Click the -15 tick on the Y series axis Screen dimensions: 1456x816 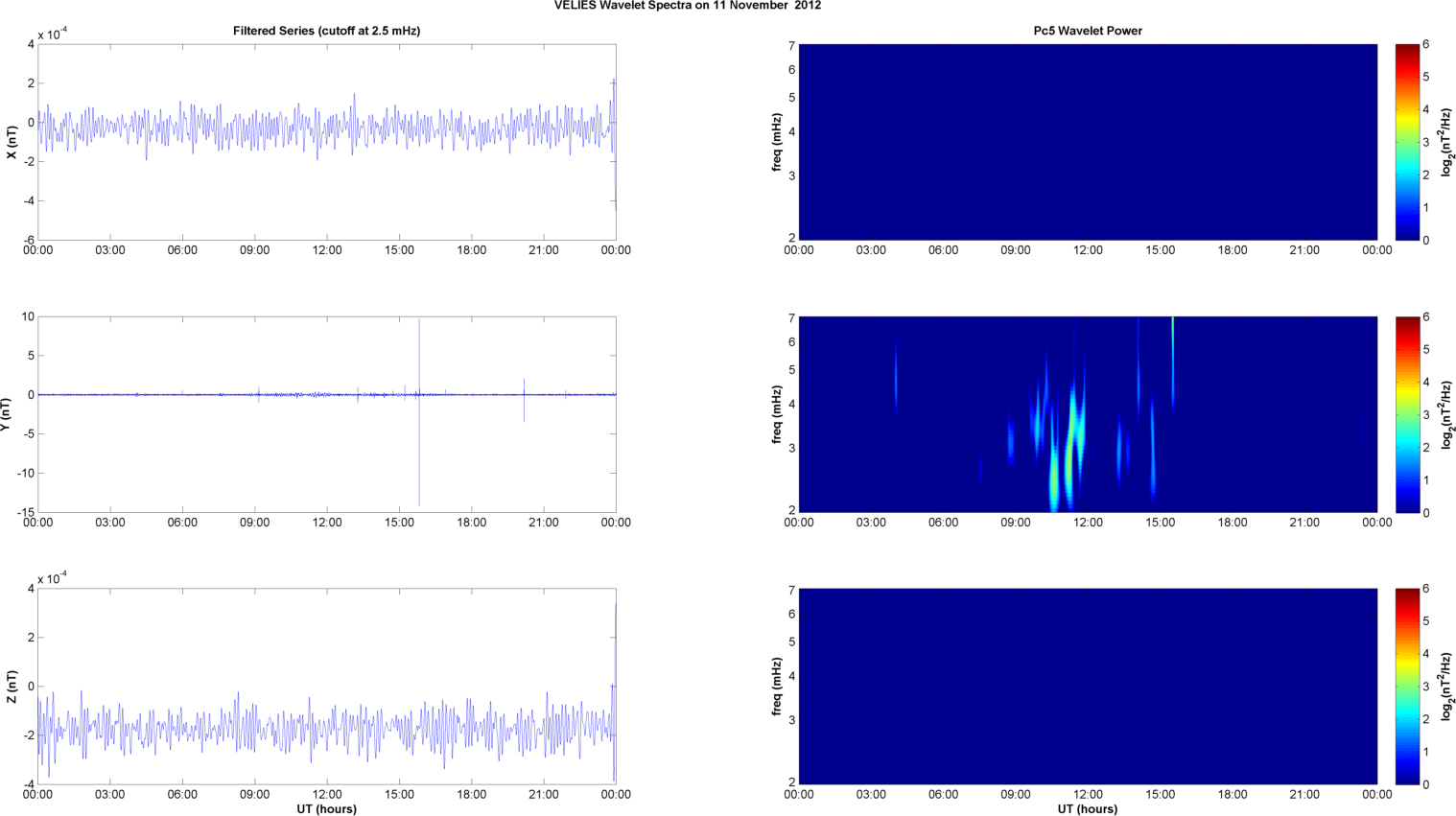pyautogui.click(x=26, y=513)
